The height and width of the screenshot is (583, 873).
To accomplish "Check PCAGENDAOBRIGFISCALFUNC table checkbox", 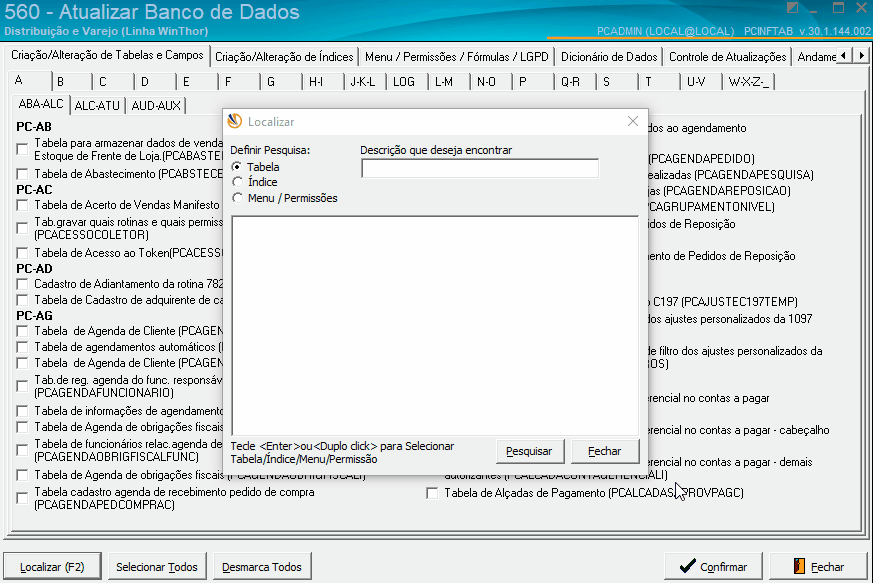I will click(x=22, y=450).
